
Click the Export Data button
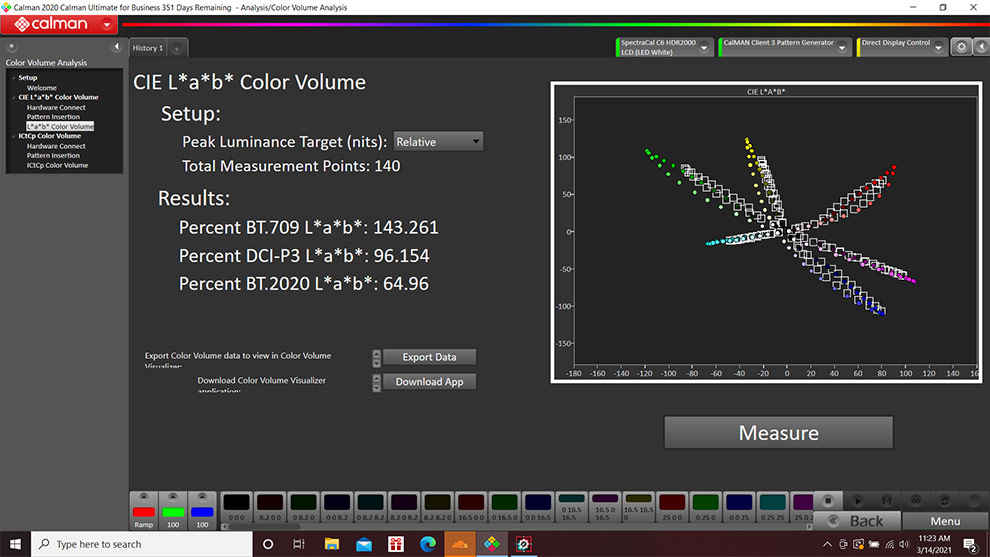click(429, 357)
